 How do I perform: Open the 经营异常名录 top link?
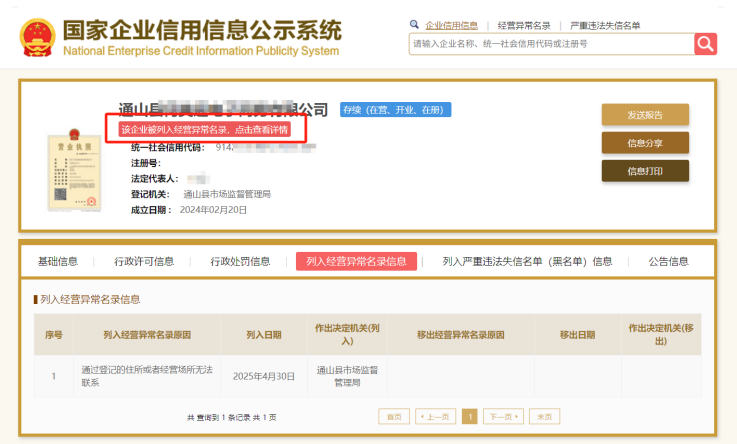coord(524,25)
